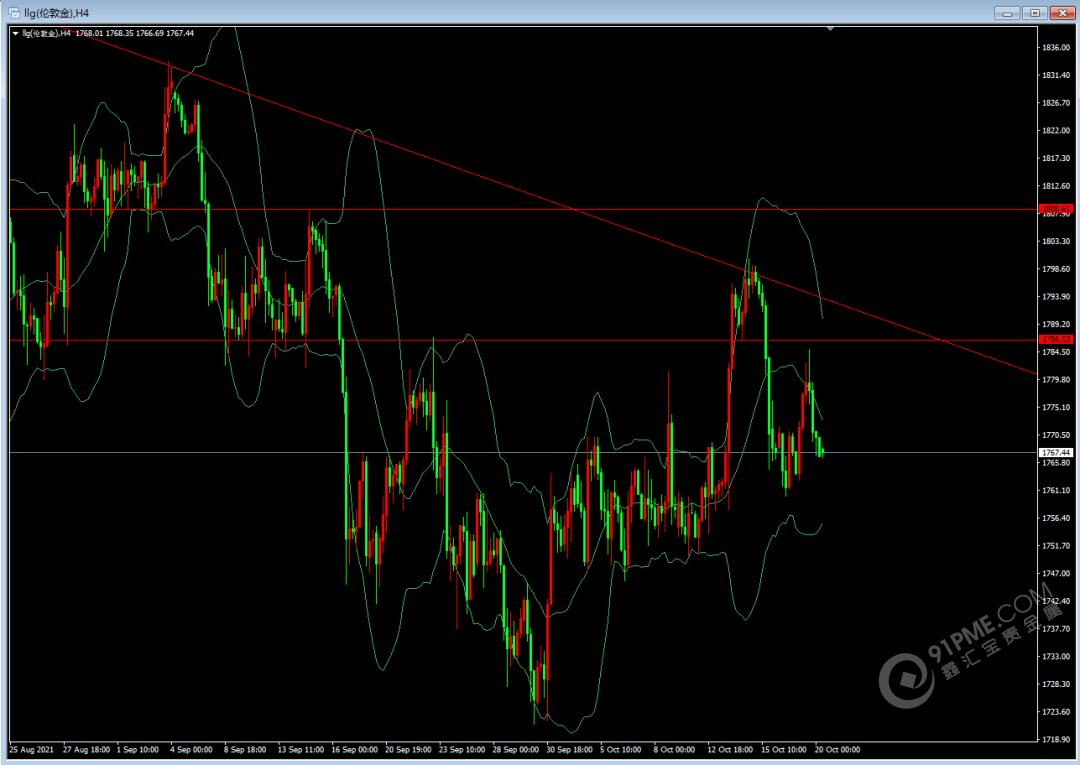Click the 1803.30 price axis label
1080x765 pixels.
coord(1057,241)
